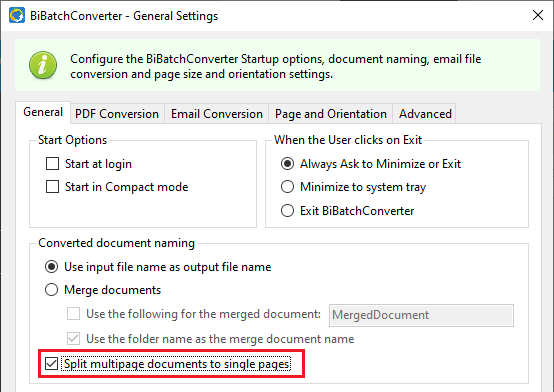Click the BiBatchConverter app icon in title bar

[x=17, y=16]
